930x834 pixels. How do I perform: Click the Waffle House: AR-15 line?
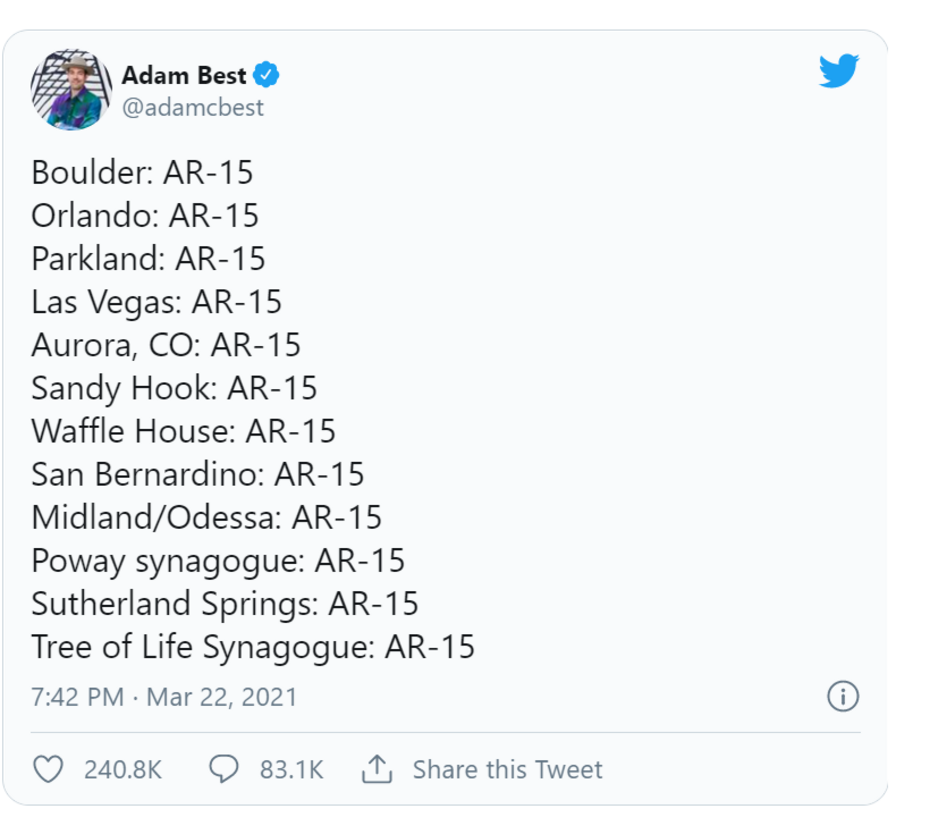[183, 430]
